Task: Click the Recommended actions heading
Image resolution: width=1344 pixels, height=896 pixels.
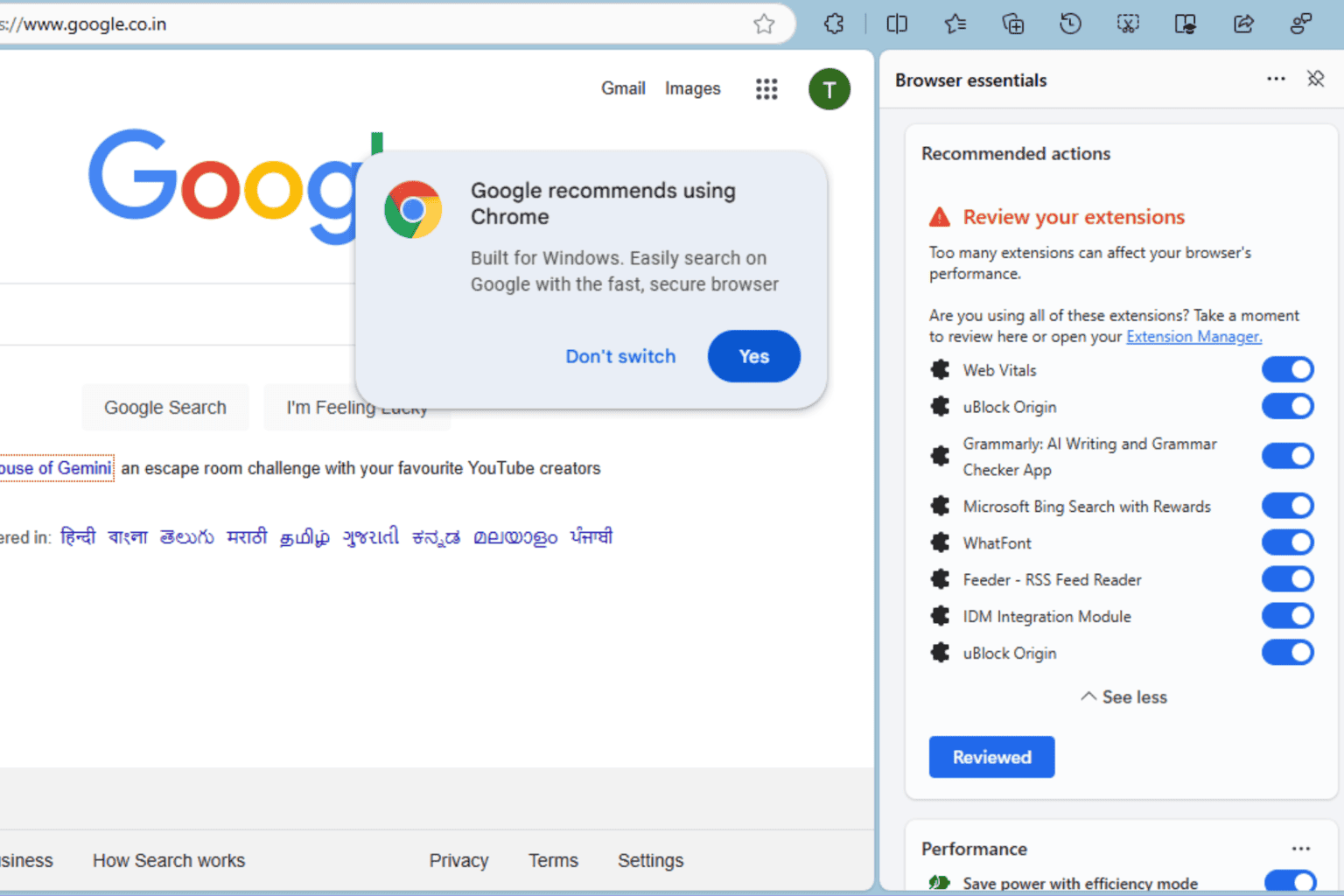Action: coord(1015,153)
